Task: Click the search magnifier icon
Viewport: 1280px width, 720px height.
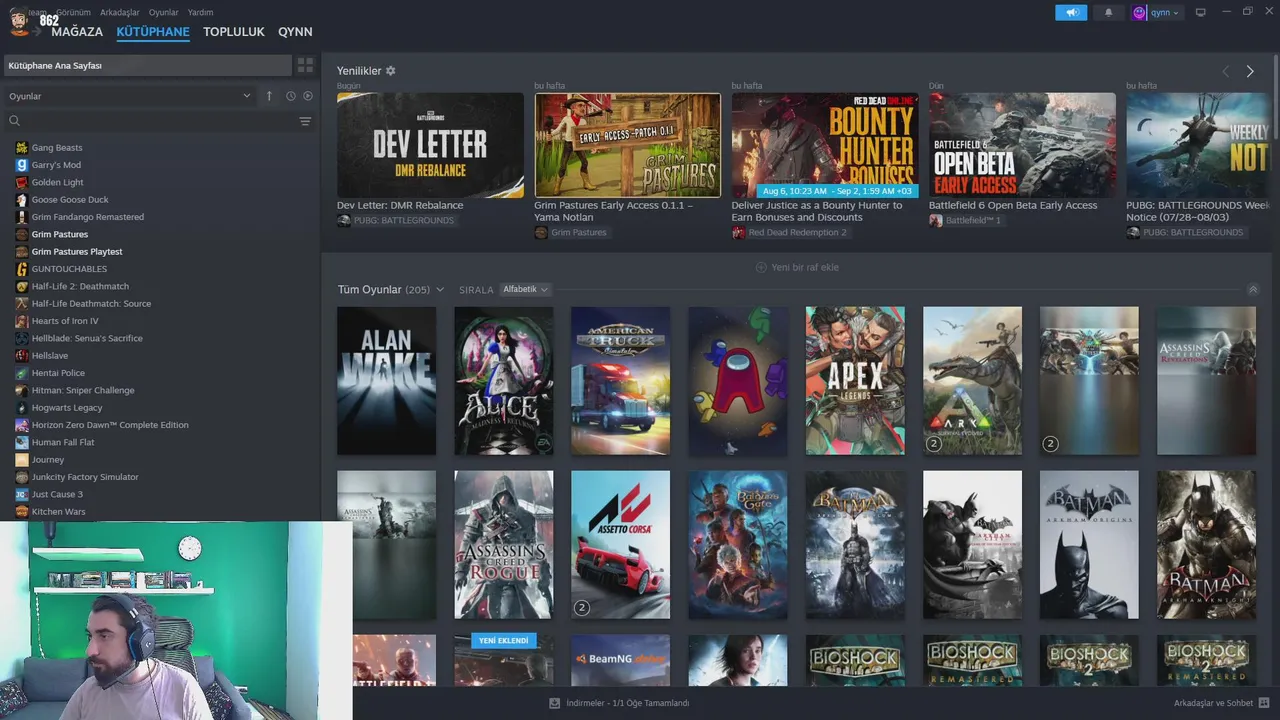Action: pos(14,121)
